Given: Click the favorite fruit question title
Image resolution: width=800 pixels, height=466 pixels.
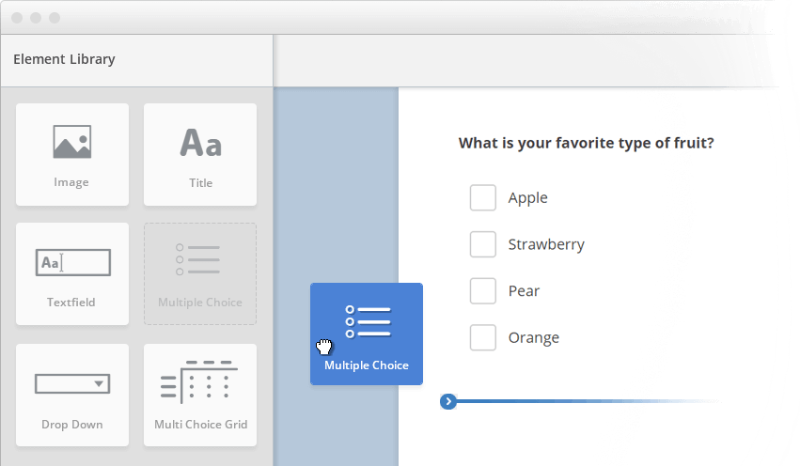Looking at the screenshot, I should coord(586,143).
